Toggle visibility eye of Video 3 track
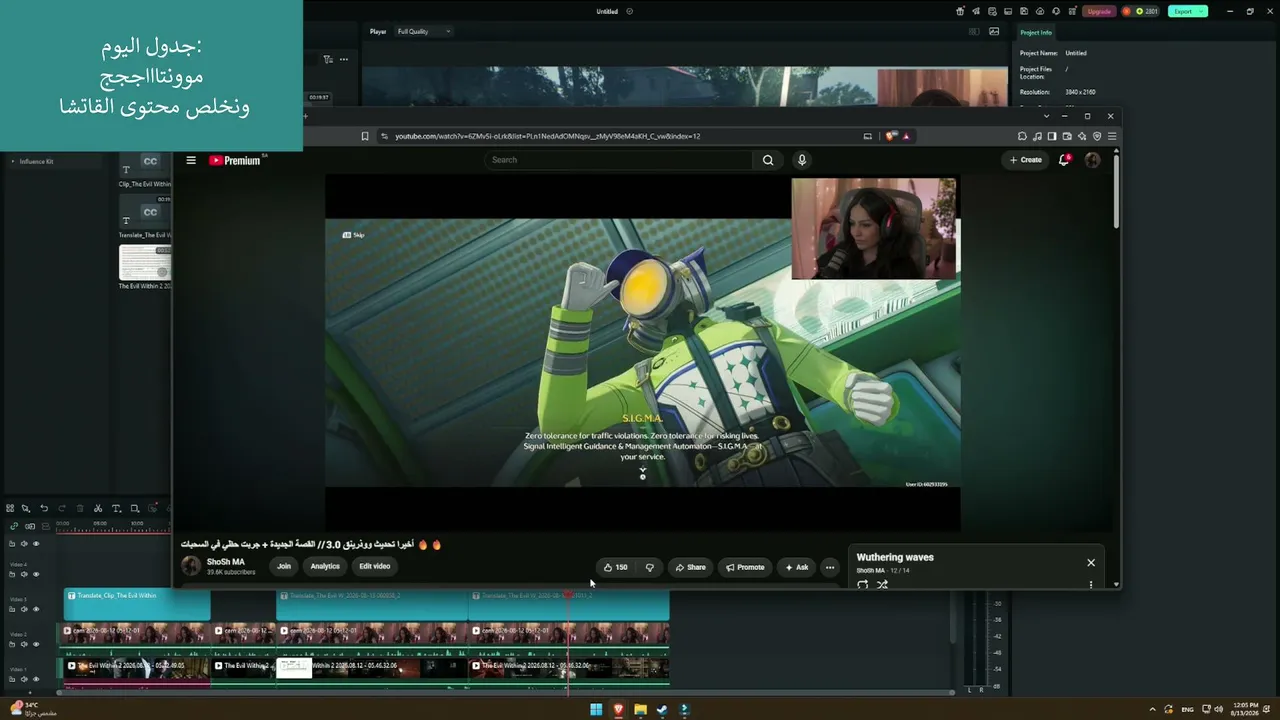Image resolution: width=1280 pixels, height=720 pixels. (36, 609)
